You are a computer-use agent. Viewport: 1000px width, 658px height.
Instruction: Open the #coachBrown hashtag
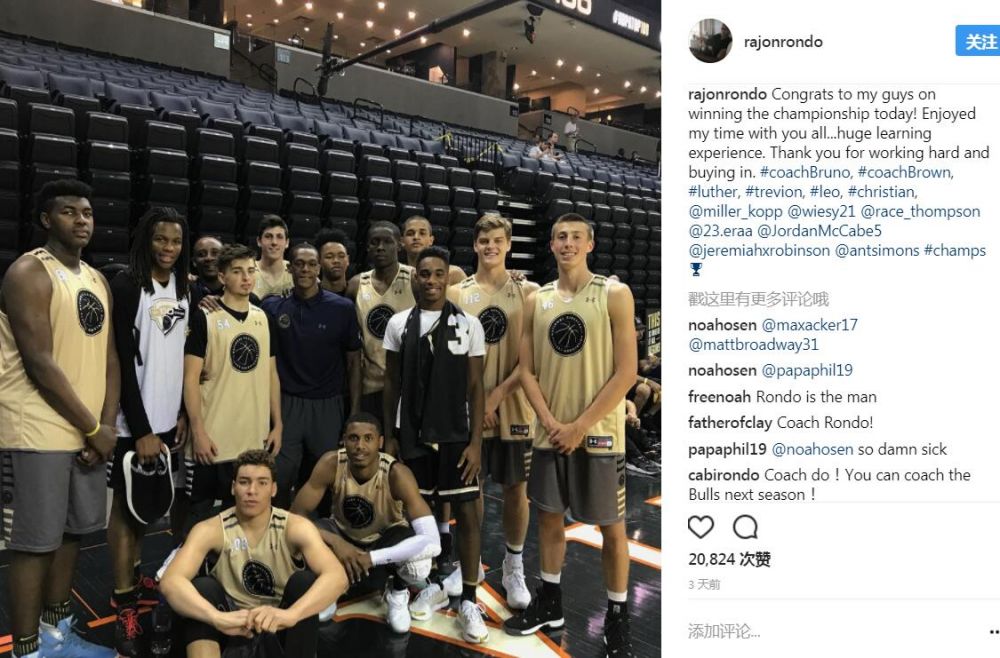tap(906, 172)
